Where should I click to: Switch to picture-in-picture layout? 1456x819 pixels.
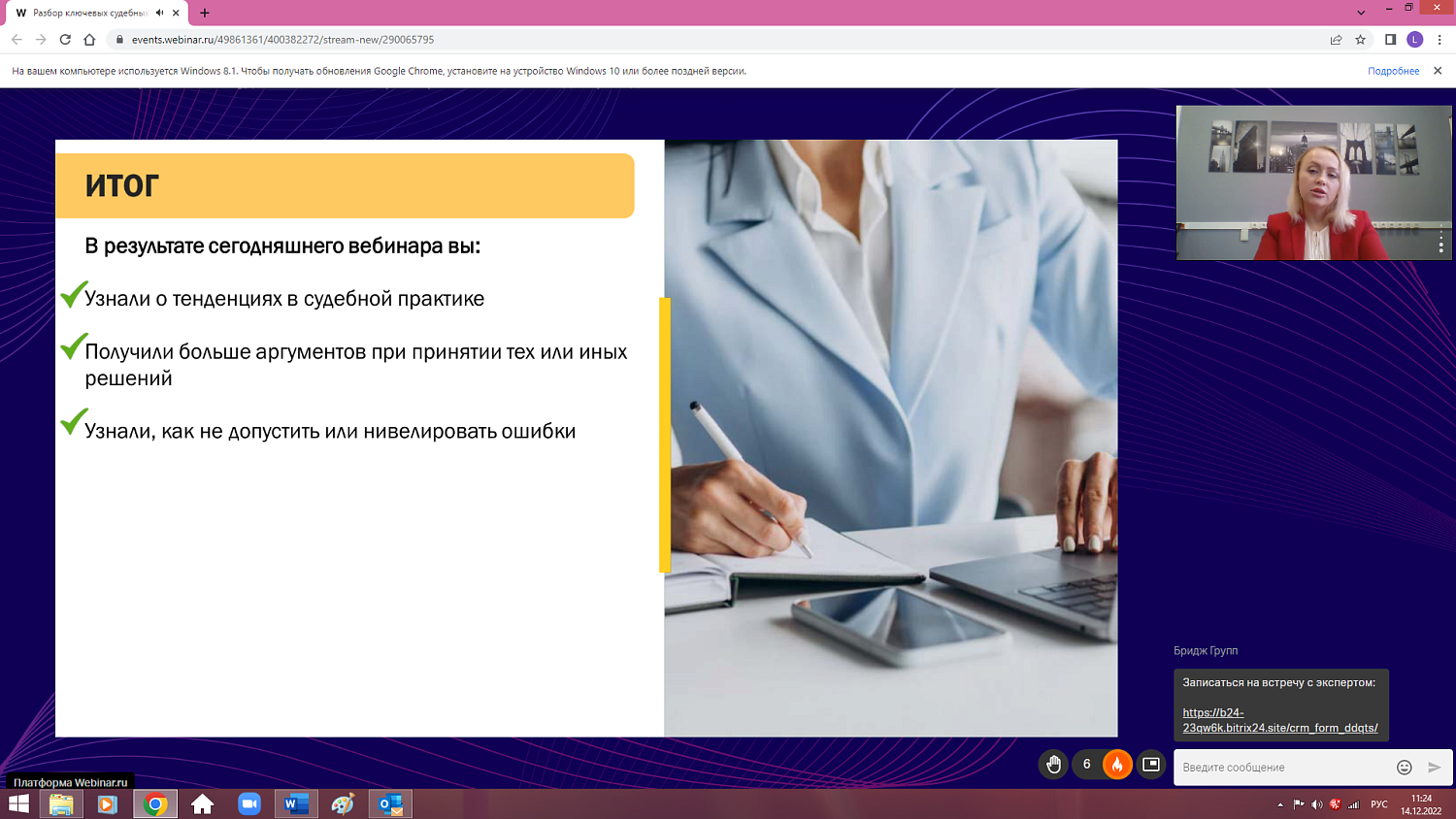[x=1151, y=765]
